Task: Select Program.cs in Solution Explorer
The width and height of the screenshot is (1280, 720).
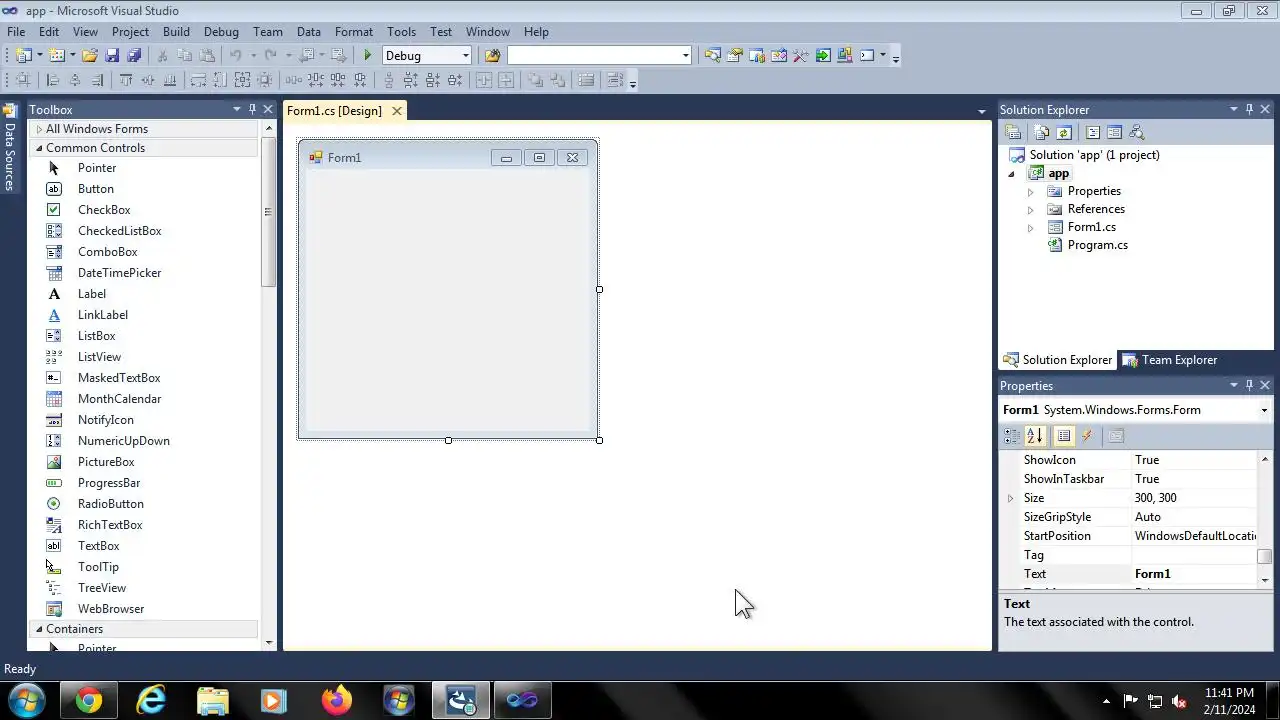Action: (x=1097, y=245)
